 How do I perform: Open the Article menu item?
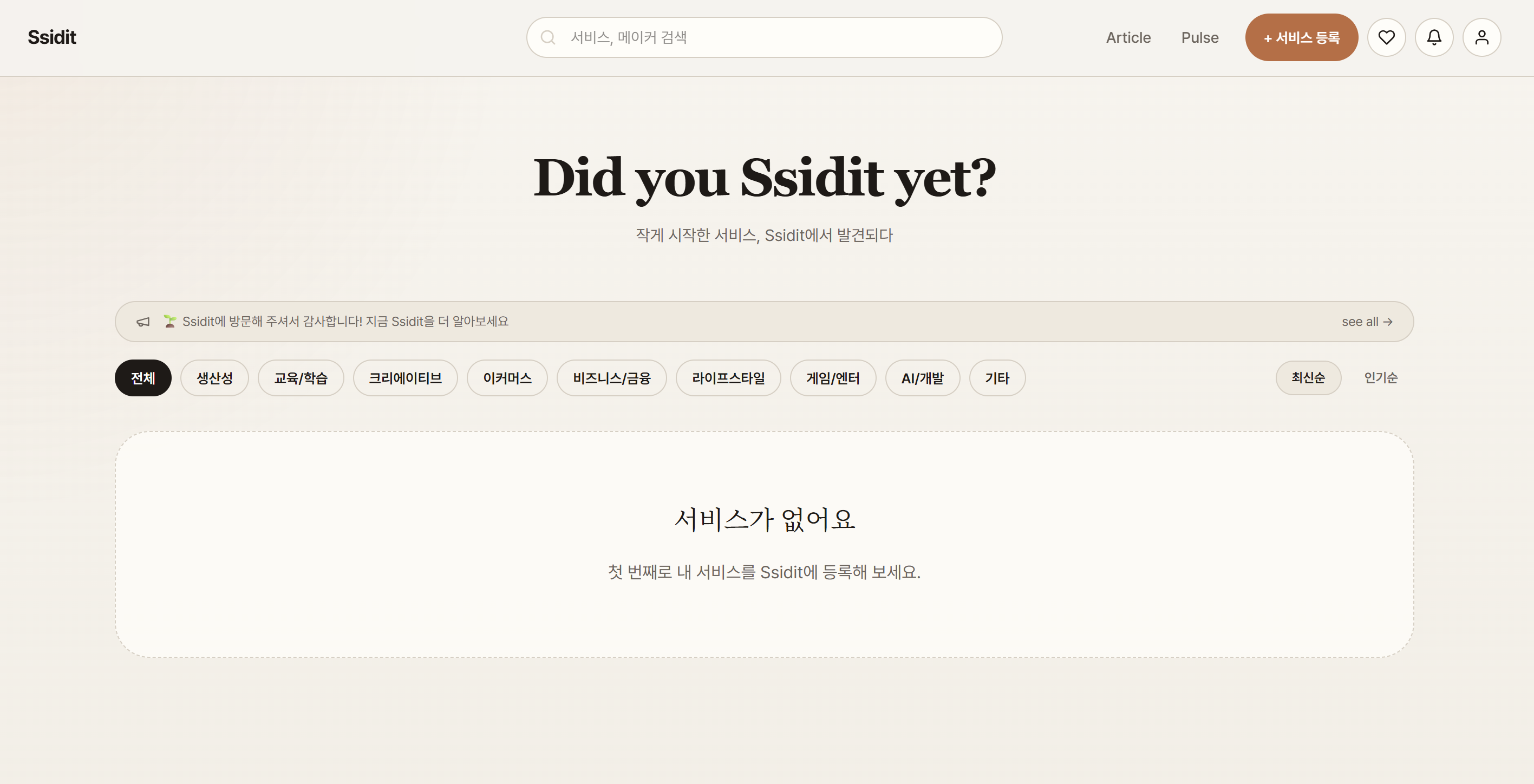1128,37
